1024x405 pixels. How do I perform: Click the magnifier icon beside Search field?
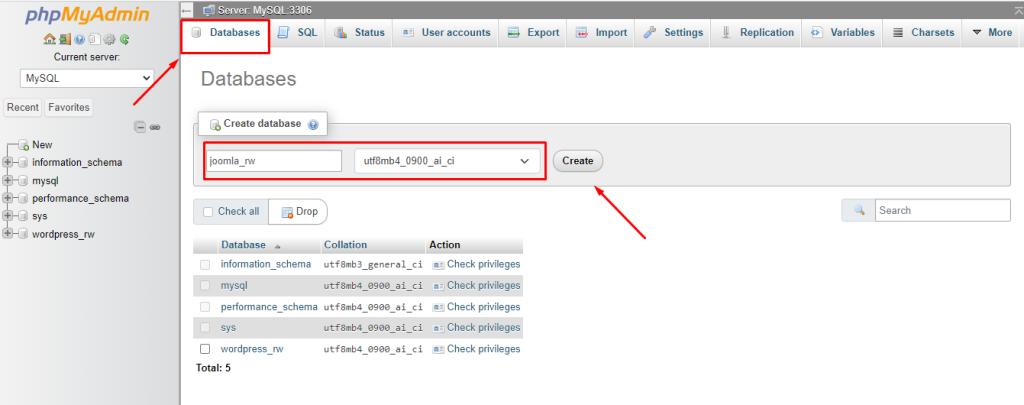[x=859, y=210]
